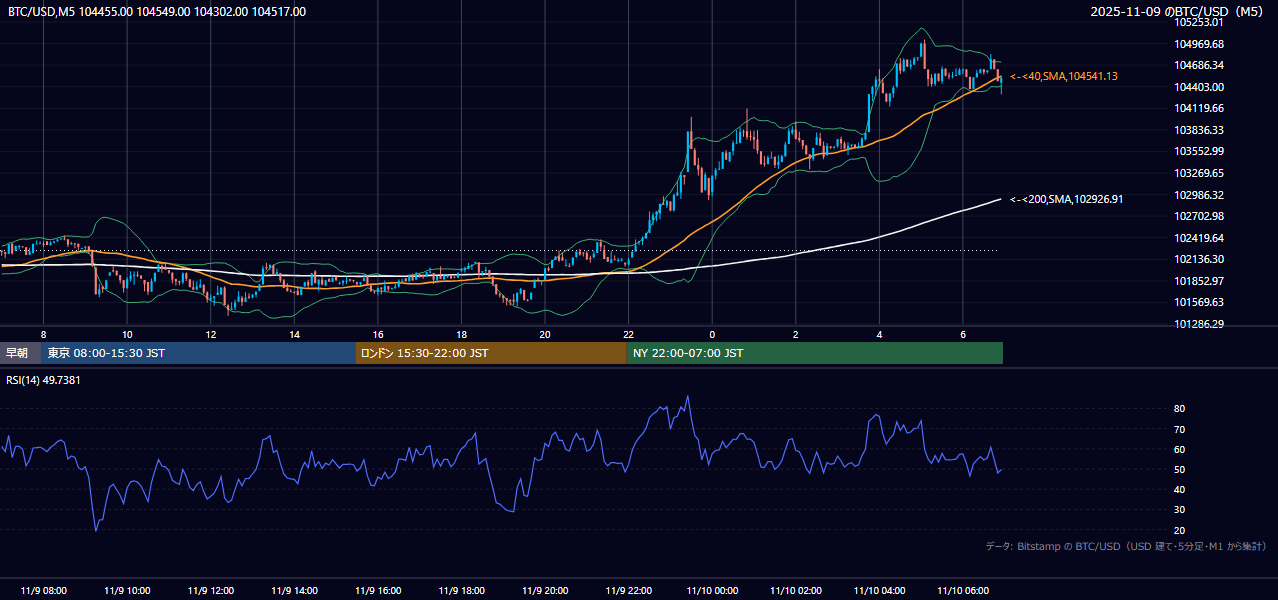
Task: Click the bottom time label 11/10 06:00
Action: (x=963, y=591)
